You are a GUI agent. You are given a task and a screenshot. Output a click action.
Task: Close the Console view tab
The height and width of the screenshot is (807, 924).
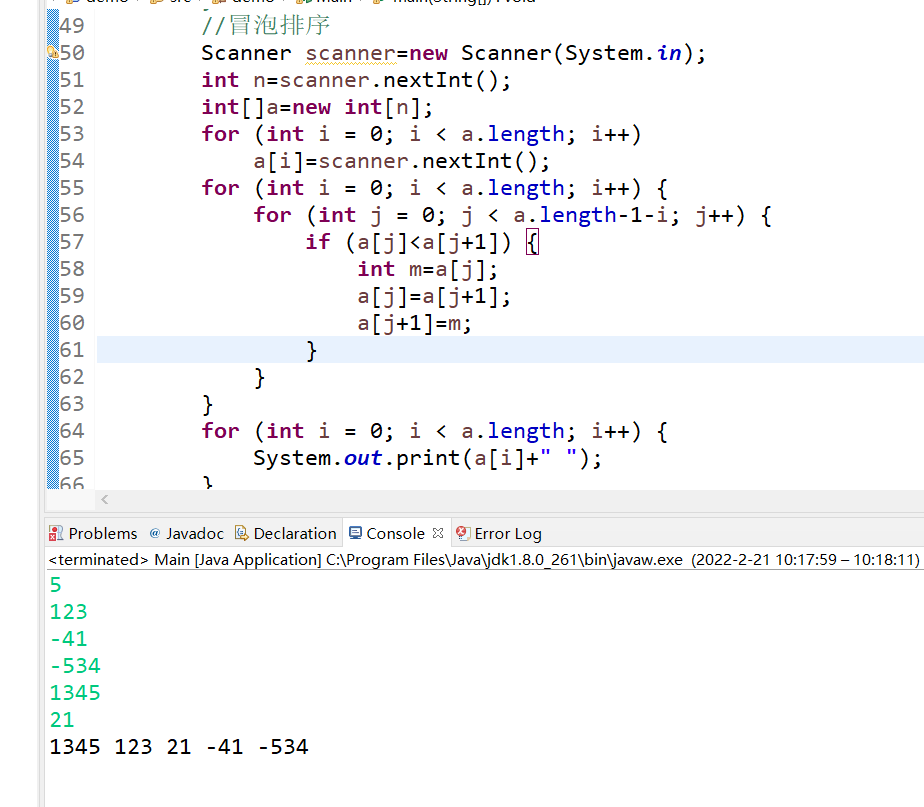[x=438, y=533]
